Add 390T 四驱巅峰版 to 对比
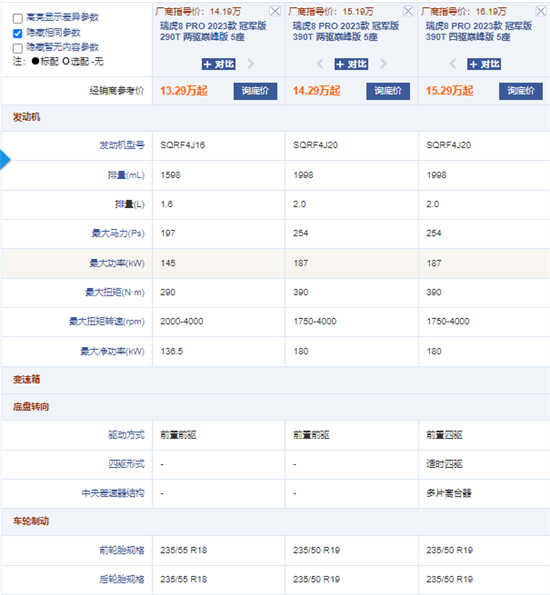Viewport: 550px width, 595px height. pyautogui.click(x=484, y=64)
